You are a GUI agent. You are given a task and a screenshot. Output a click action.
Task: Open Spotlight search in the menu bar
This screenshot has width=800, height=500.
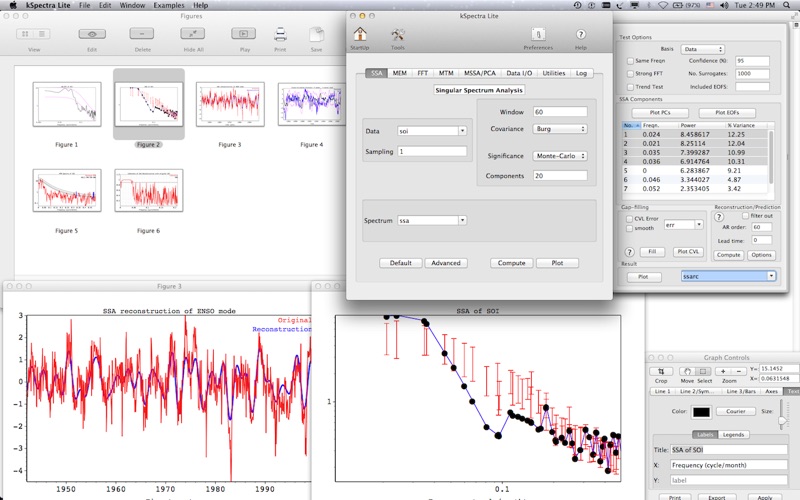click(786, 5)
